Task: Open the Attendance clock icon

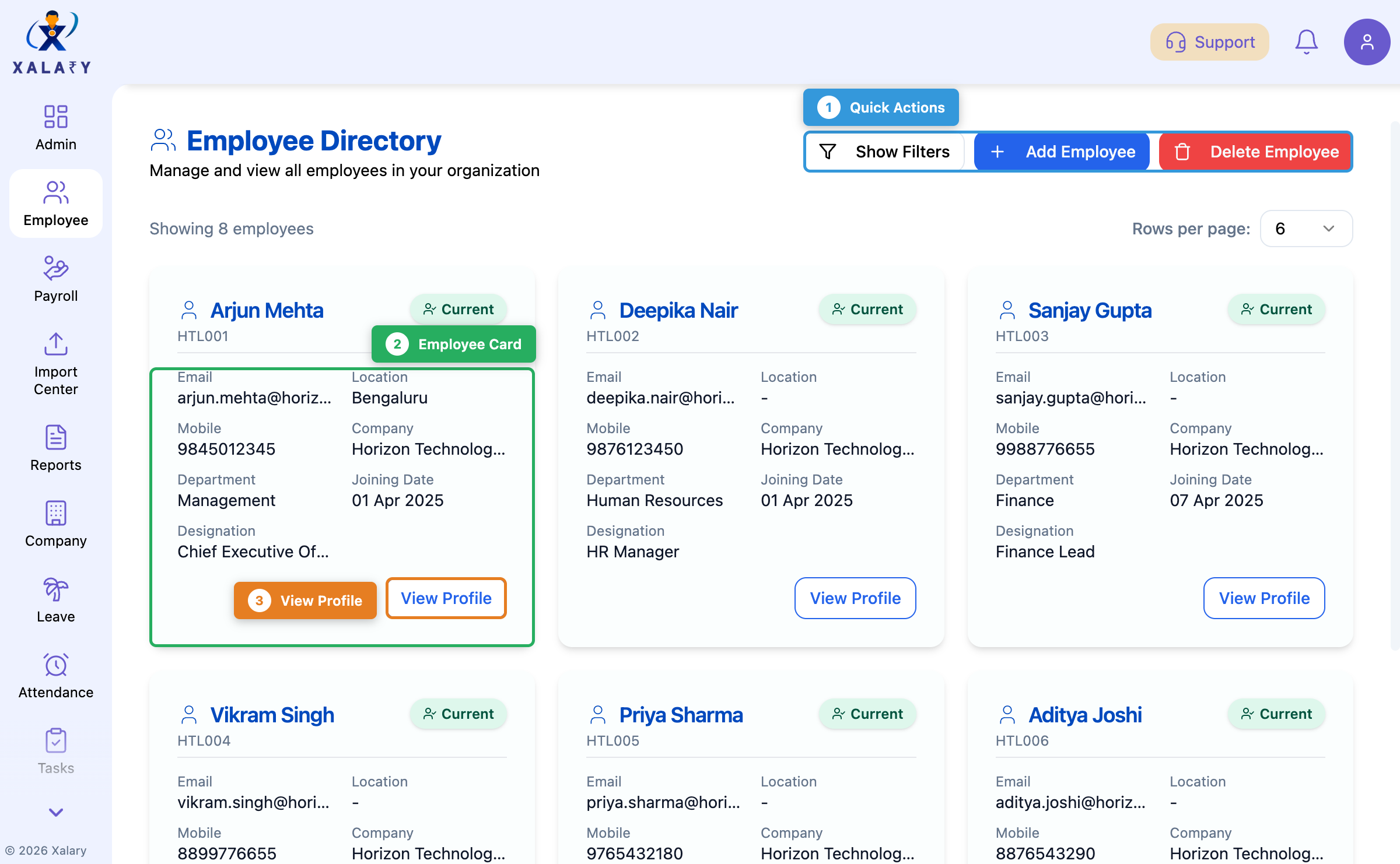Action: click(55, 665)
